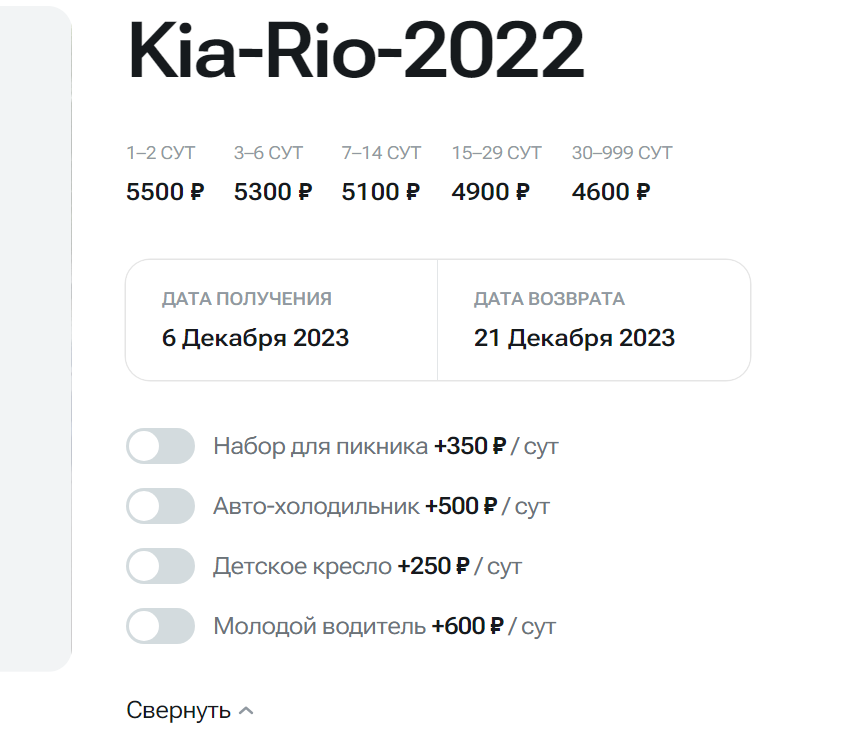Click the Набор для пикника label text
The height and width of the screenshot is (754, 841).
coord(320,446)
